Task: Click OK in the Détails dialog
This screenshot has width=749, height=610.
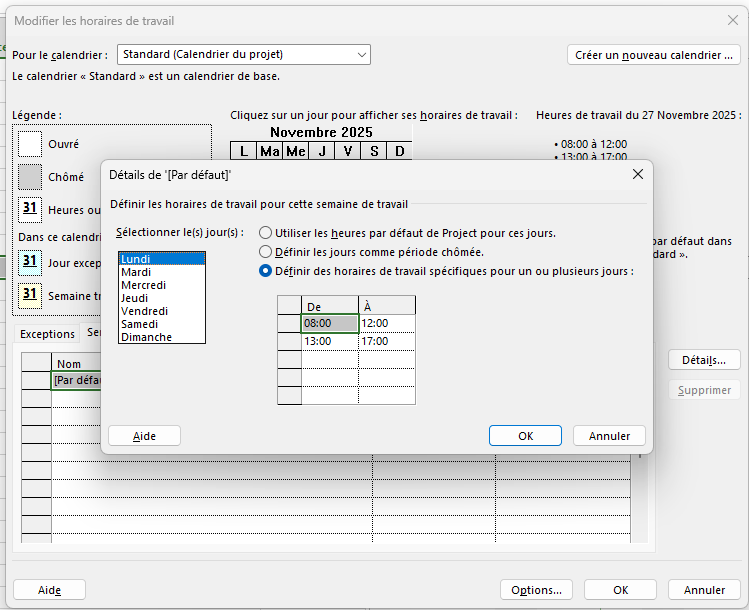Action: 525,436
